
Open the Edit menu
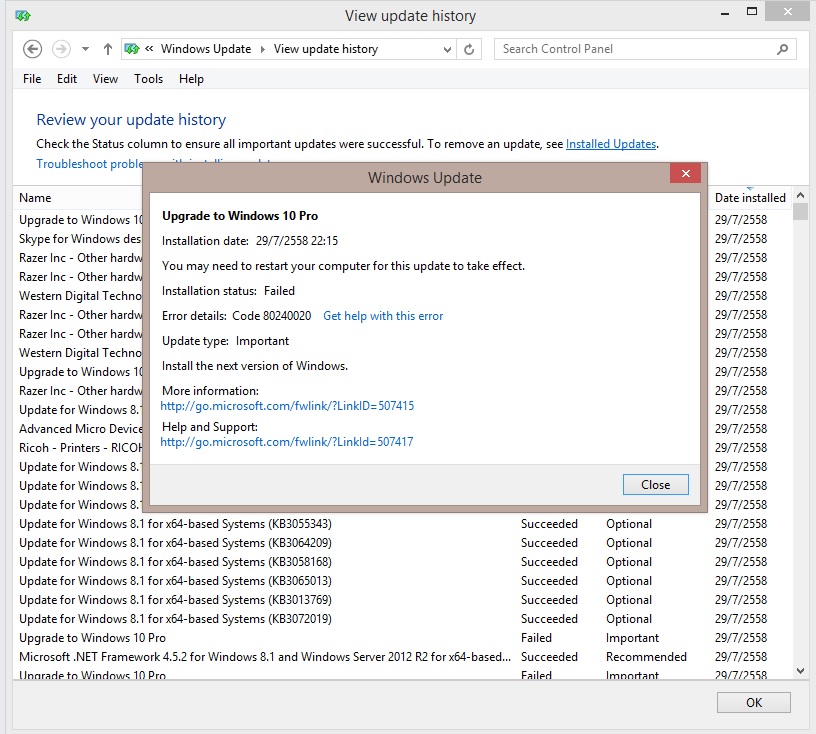(67, 79)
